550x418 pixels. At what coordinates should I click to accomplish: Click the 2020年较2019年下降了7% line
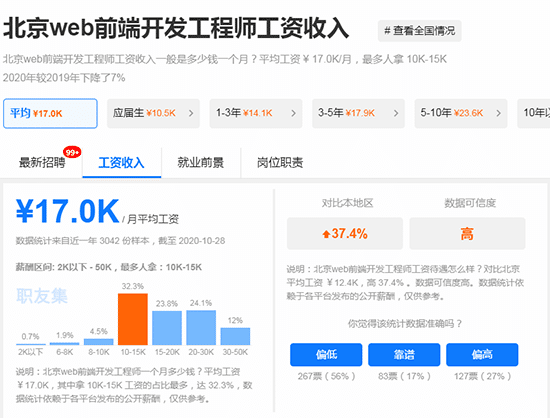[64, 77]
